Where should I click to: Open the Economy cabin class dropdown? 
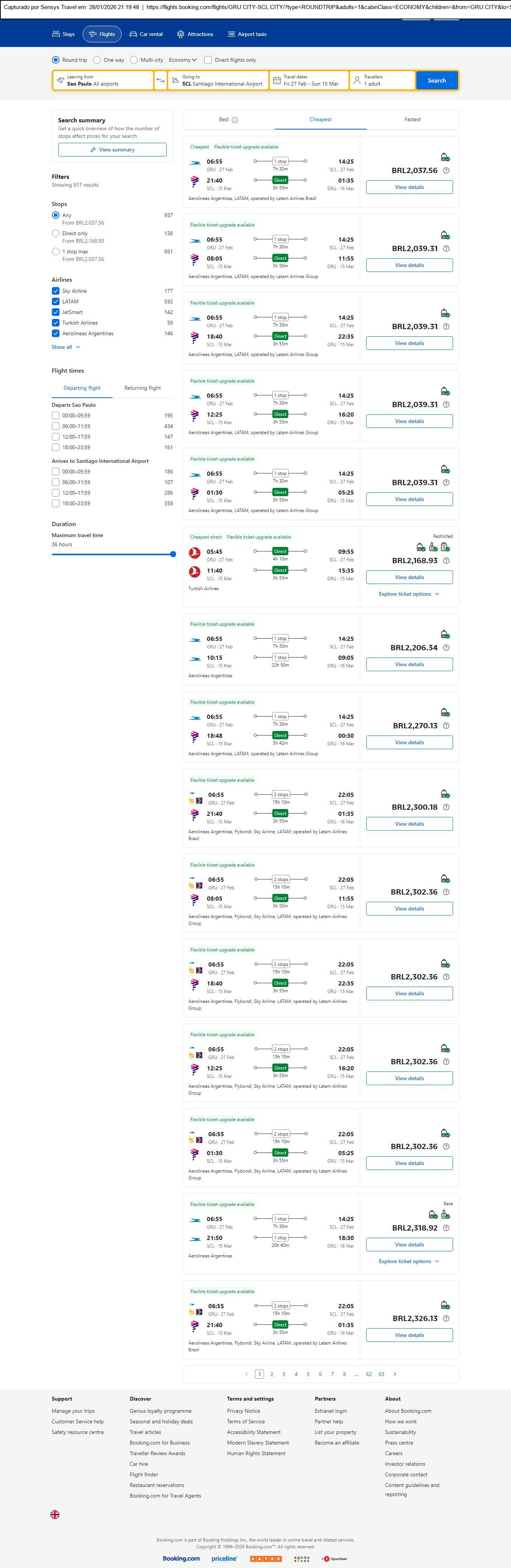point(183,60)
